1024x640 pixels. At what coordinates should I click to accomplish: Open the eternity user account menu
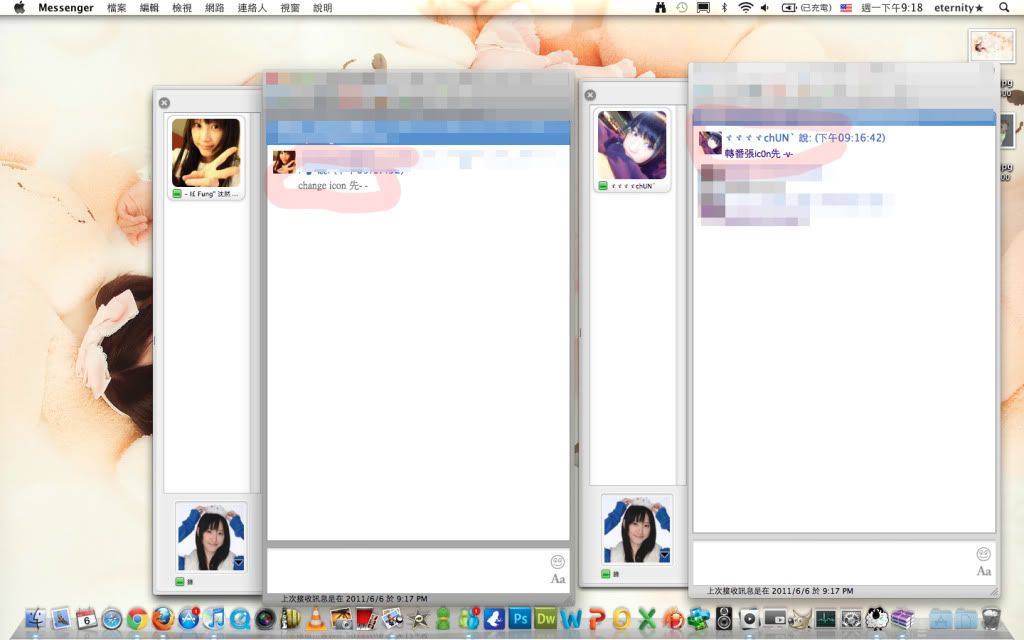click(x=958, y=8)
